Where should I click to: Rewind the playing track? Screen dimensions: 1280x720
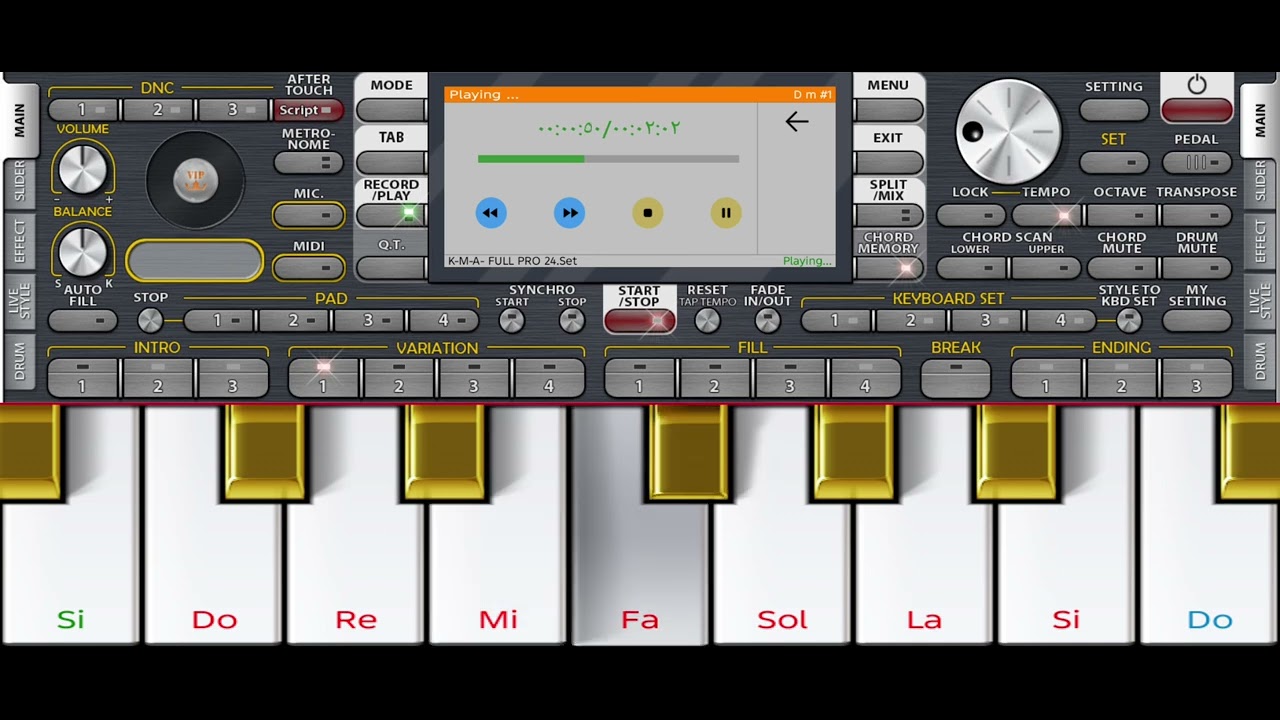coord(490,212)
